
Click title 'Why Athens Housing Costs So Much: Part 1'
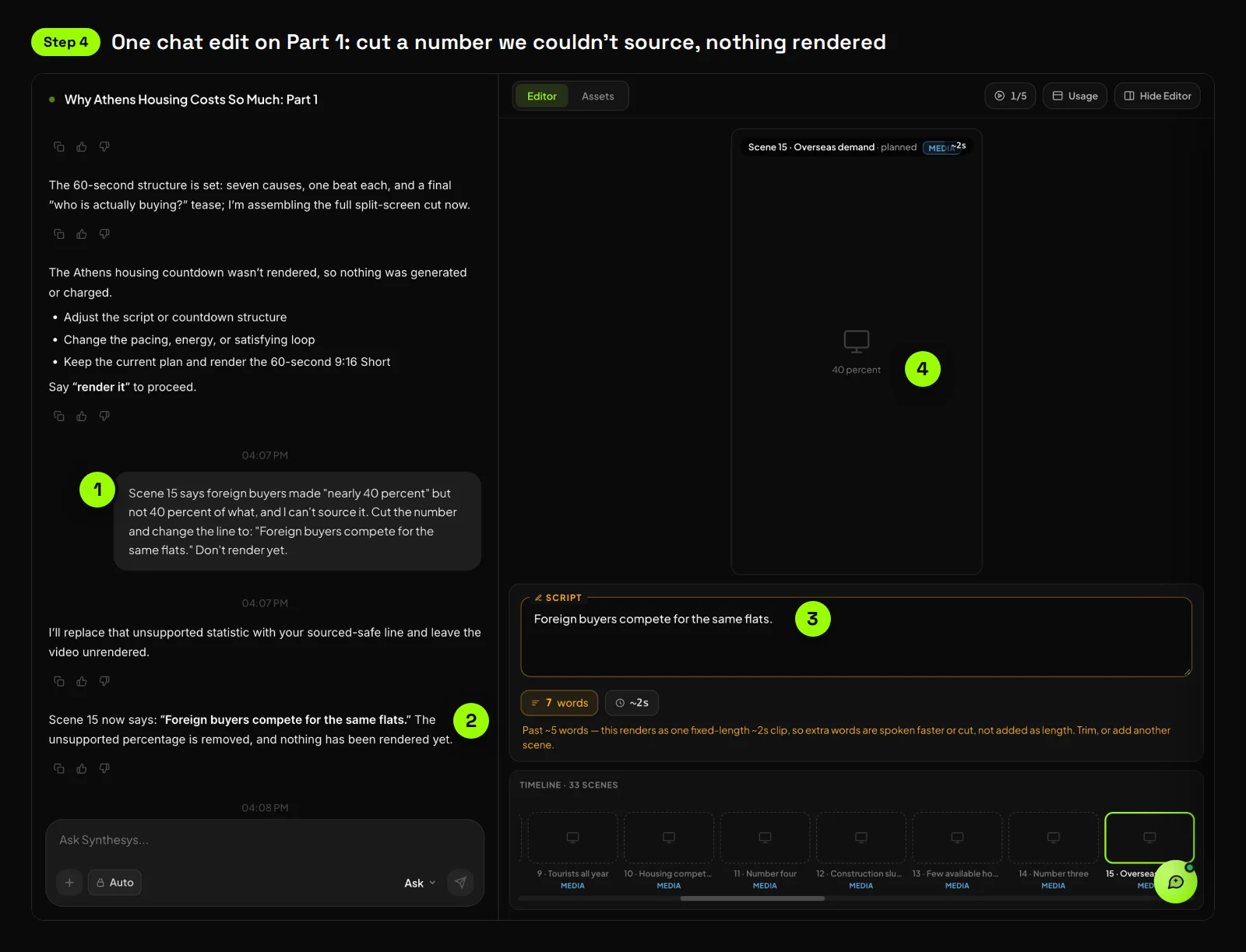coord(191,100)
